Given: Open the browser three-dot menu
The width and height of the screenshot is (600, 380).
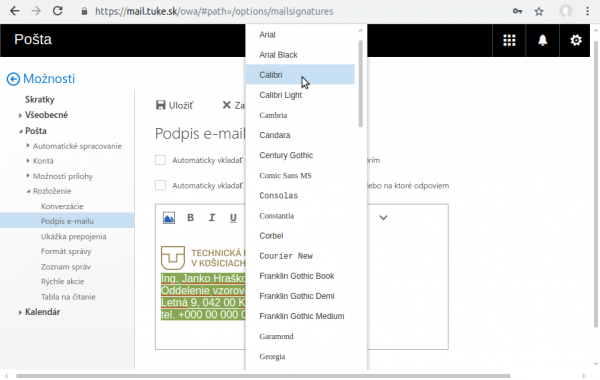Looking at the screenshot, I should 587,11.
